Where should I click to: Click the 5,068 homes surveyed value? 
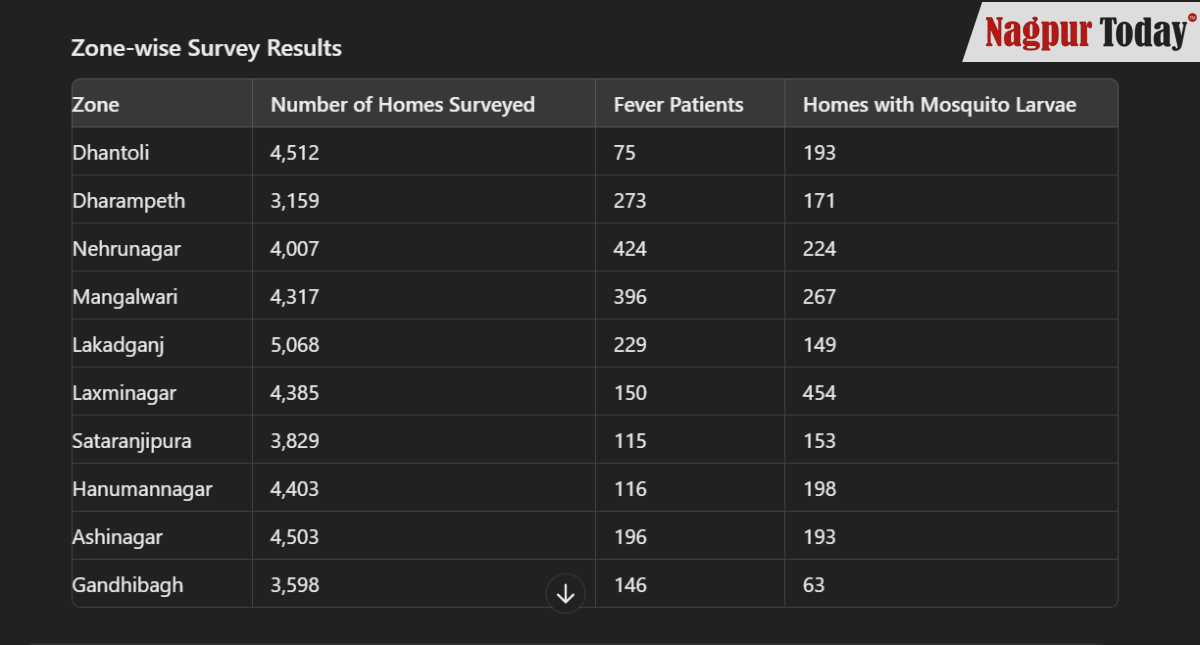click(x=295, y=345)
